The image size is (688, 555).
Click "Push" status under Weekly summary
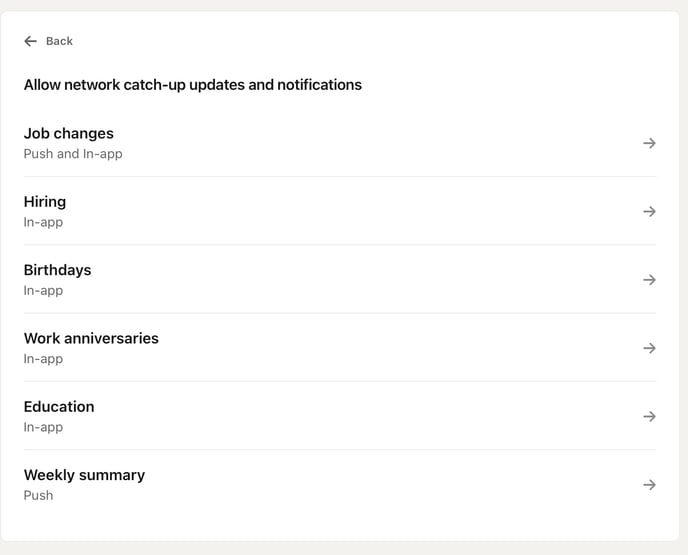tap(38, 495)
